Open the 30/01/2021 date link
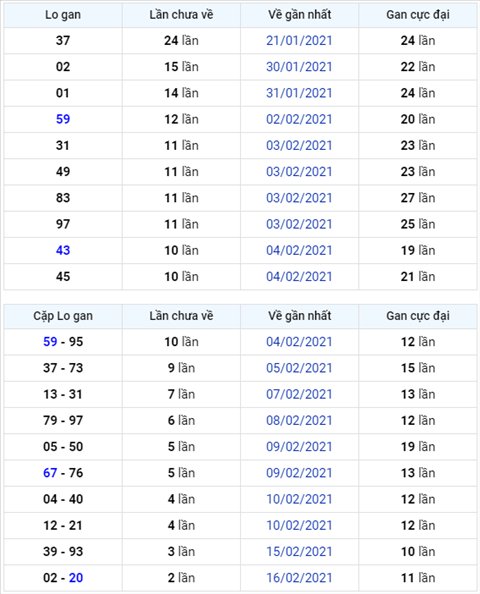The width and height of the screenshot is (480, 594). [299, 67]
